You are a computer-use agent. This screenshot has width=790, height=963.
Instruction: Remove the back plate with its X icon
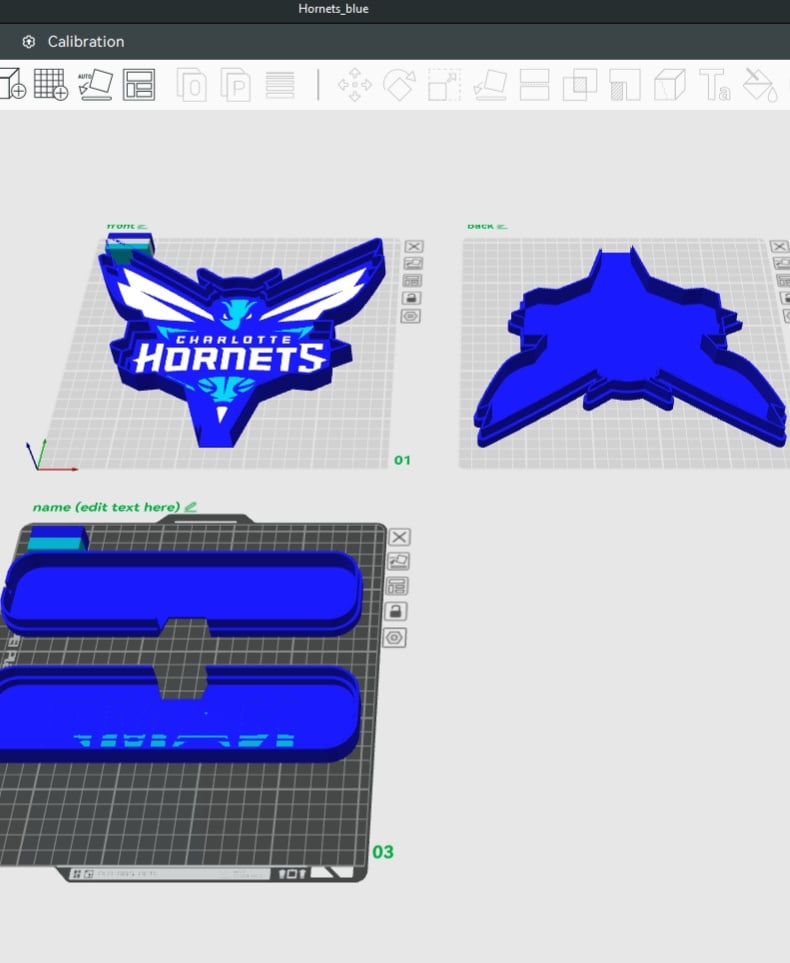click(779, 246)
